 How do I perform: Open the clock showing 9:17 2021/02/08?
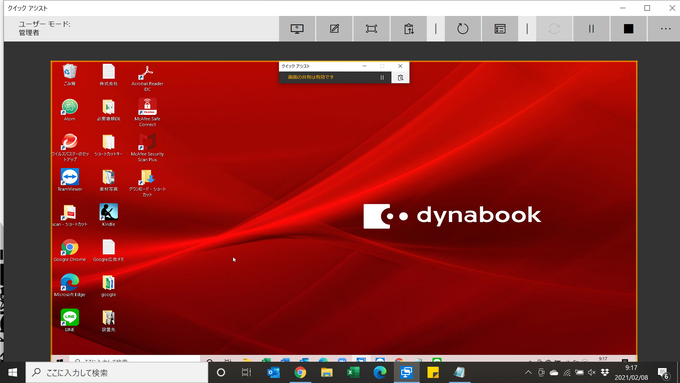click(631, 373)
